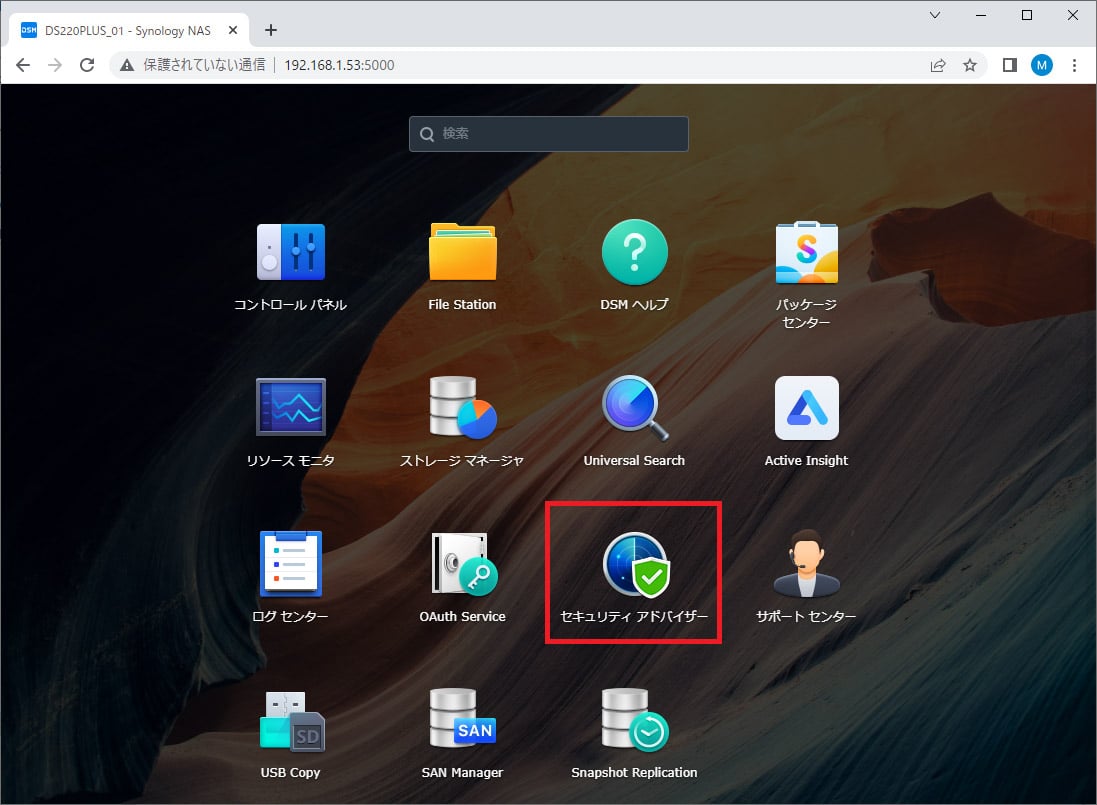Launch USB Copy app

[x=290, y=721]
